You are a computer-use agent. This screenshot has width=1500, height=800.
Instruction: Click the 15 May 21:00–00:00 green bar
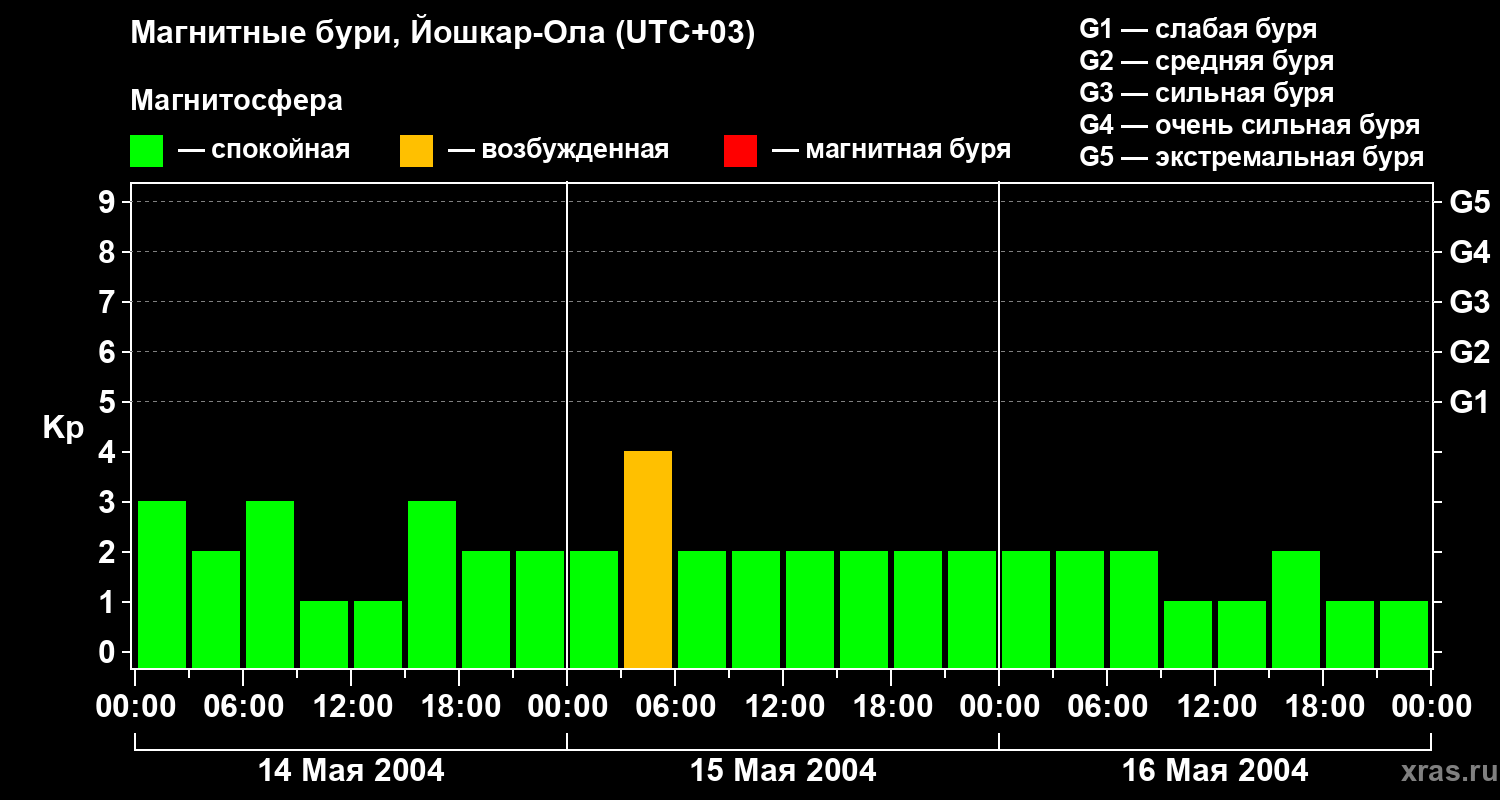pyautogui.click(x=972, y=610)
